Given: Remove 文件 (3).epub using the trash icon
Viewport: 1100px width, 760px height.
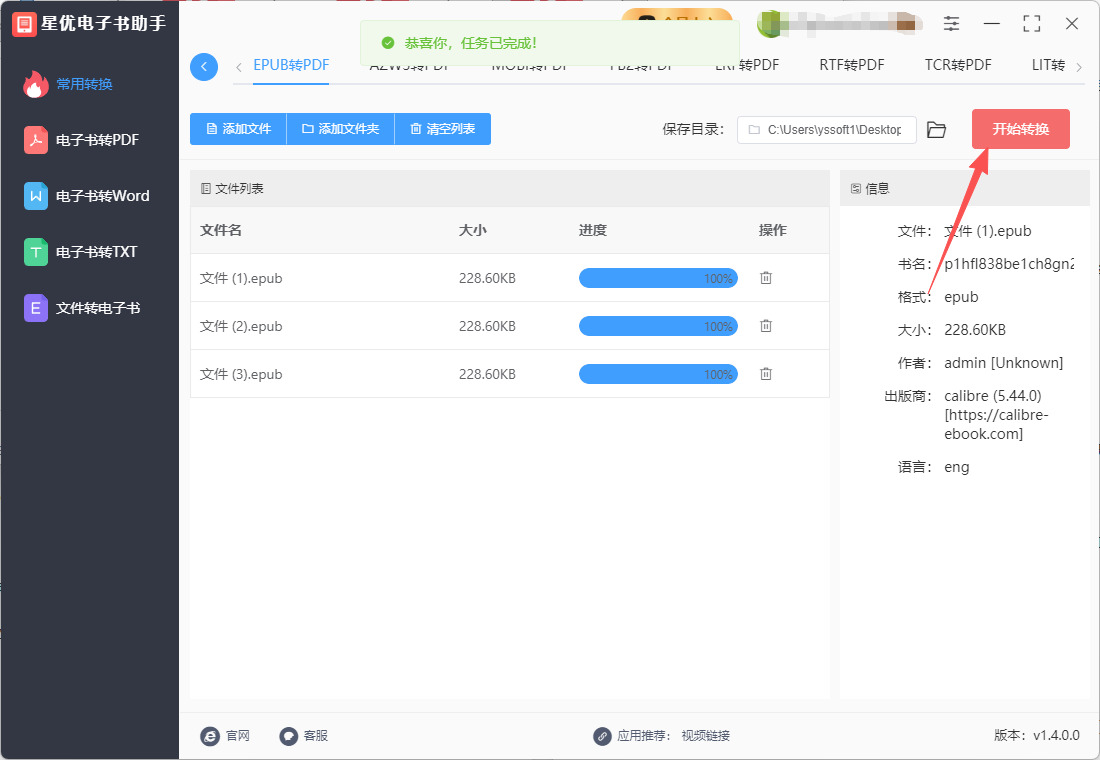Looking at the screenshot, I should 766,374.
